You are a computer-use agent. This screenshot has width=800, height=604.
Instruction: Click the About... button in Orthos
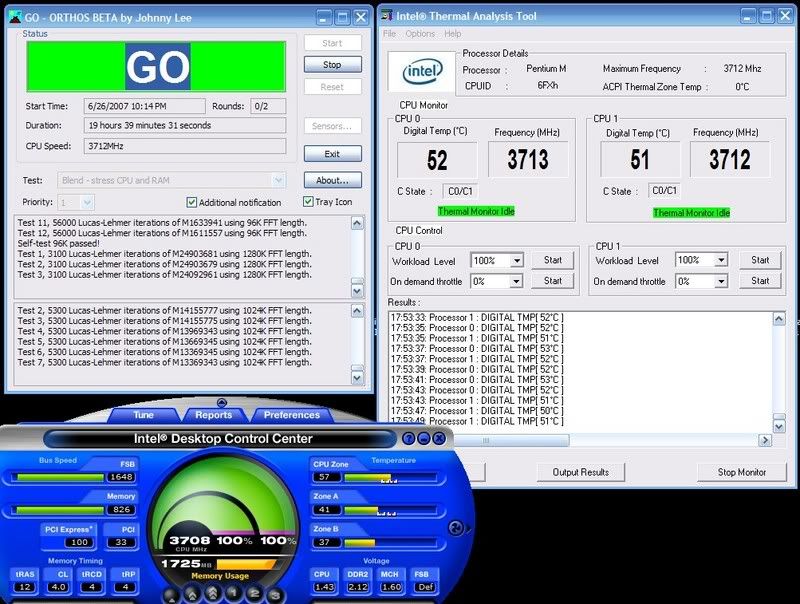(332, 180)
